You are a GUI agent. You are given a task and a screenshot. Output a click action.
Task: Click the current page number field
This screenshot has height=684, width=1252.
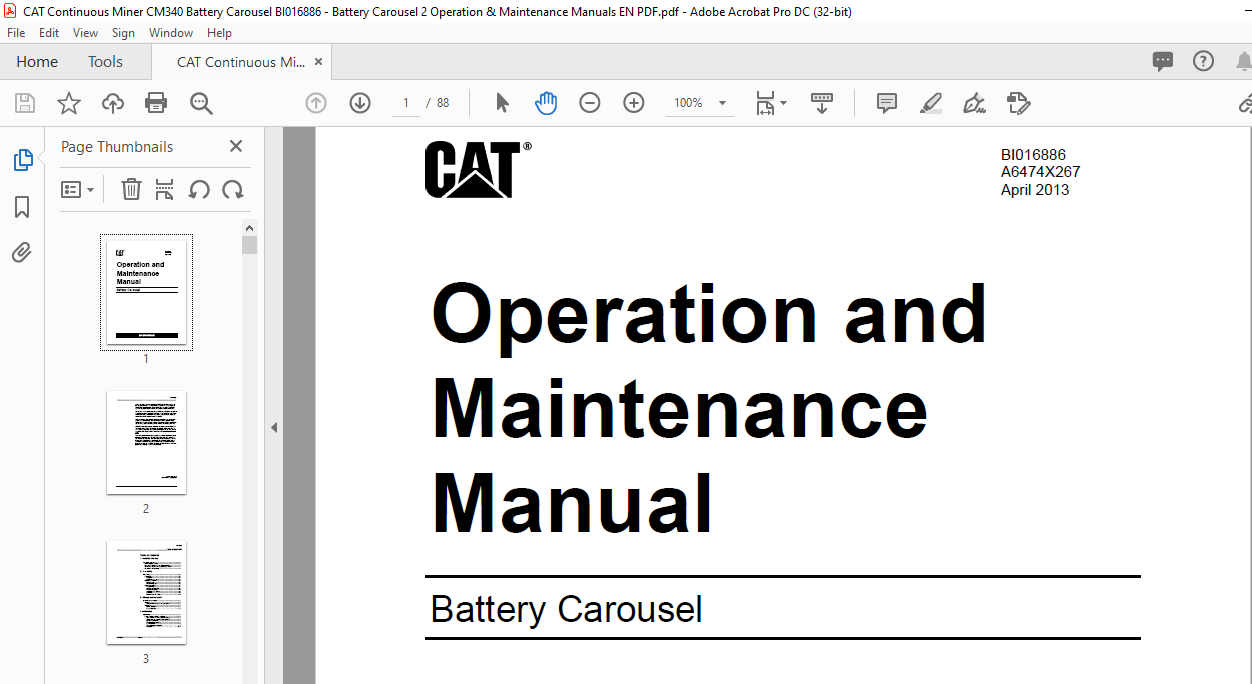coord(406,103)
